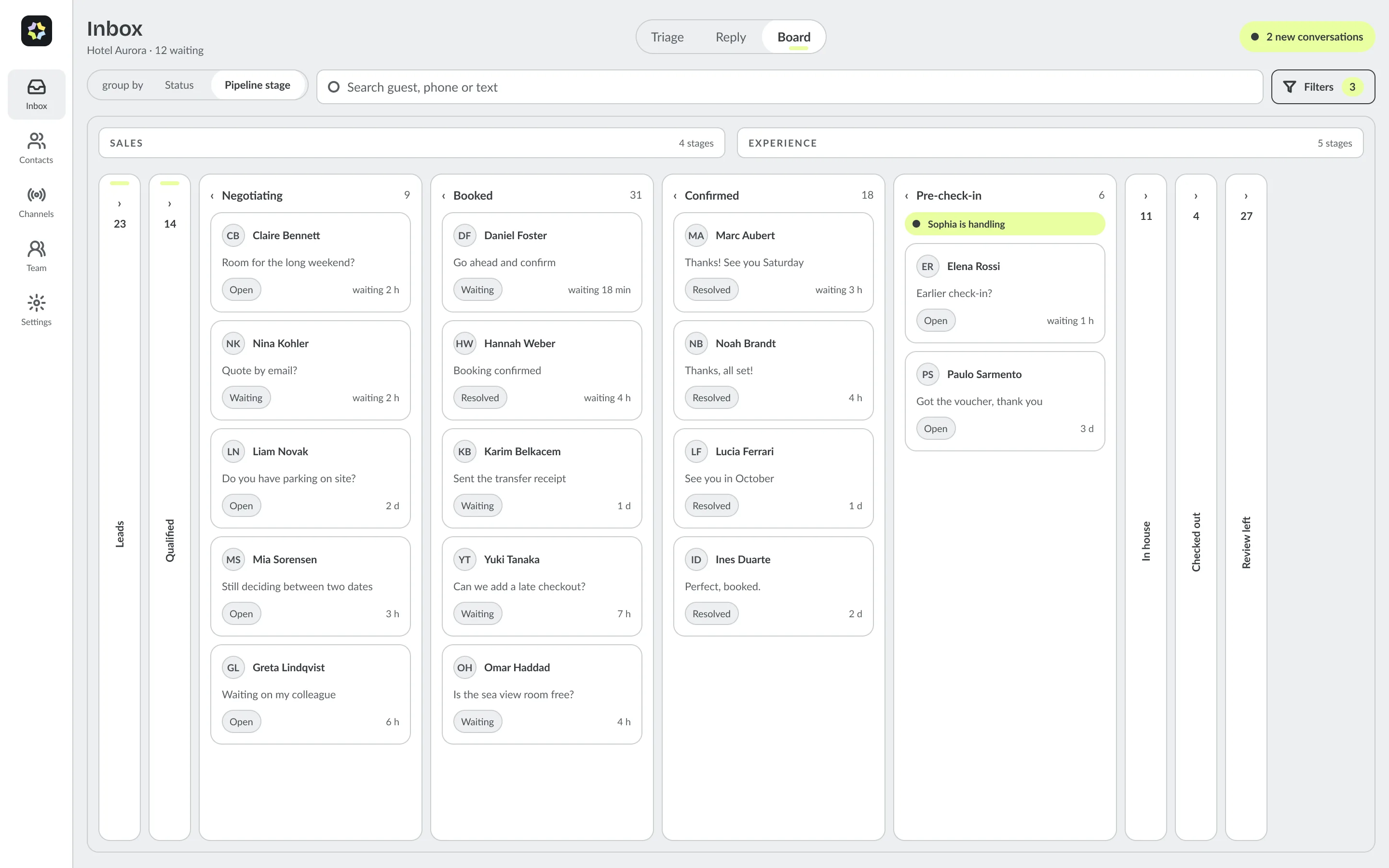Click Elena Rossi's ER avatar

pos(927,266)
